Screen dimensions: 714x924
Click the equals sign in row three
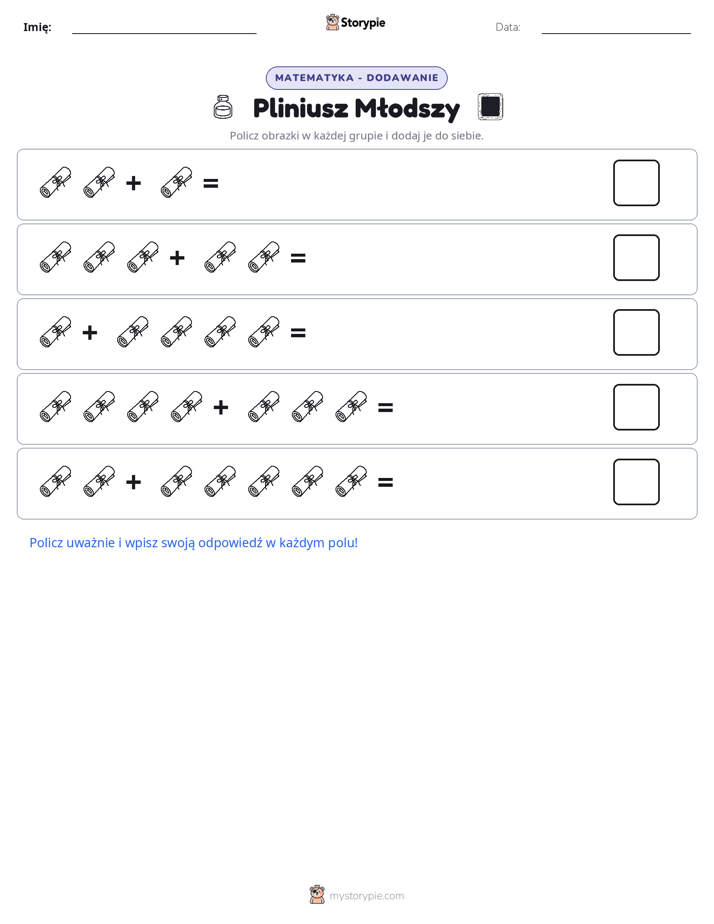pyautogui.click(x=298, y=332)
